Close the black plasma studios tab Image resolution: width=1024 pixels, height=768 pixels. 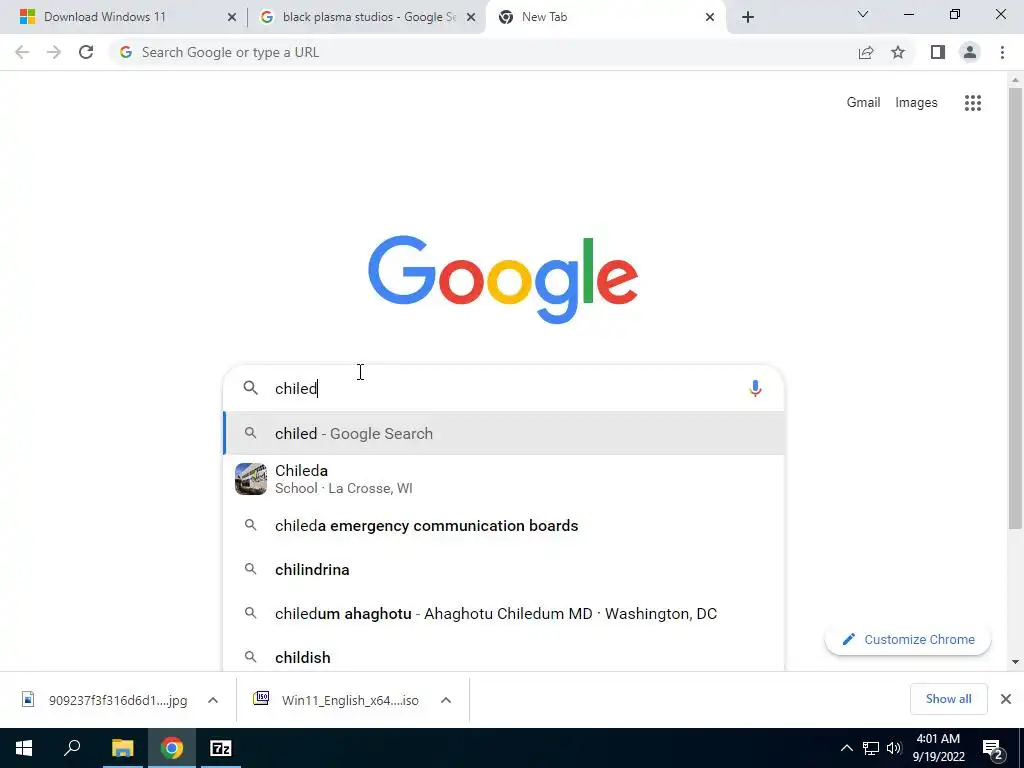click(x=471, y=17)
